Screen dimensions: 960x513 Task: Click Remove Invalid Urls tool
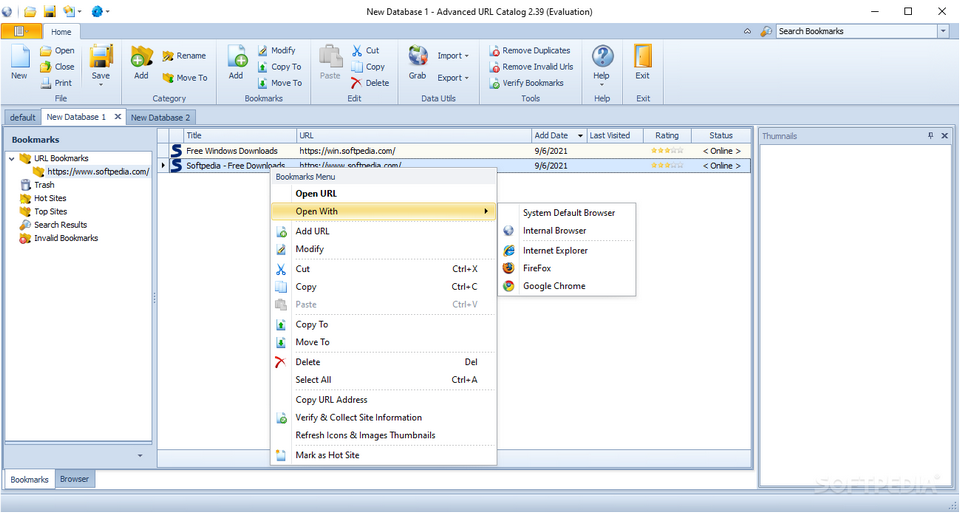531,67
